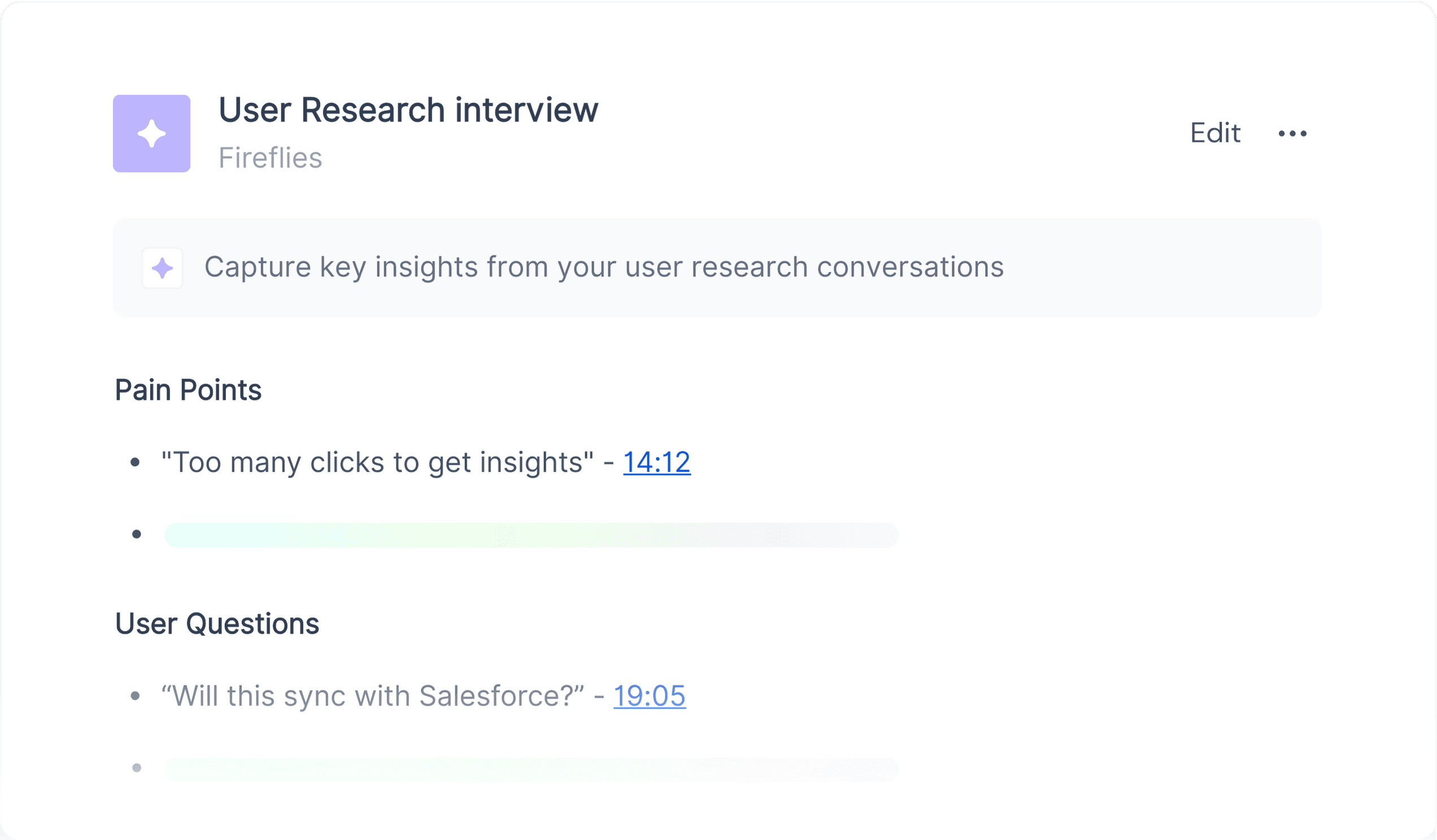
Task: Click the Edit button
Action: click(x=1214, y=133)
